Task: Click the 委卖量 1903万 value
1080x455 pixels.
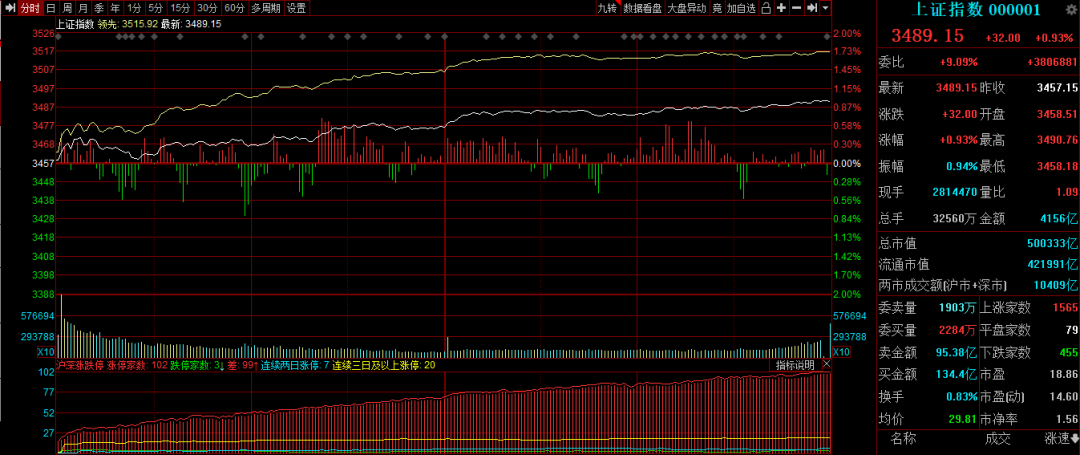Action: [x=959, y=307]
